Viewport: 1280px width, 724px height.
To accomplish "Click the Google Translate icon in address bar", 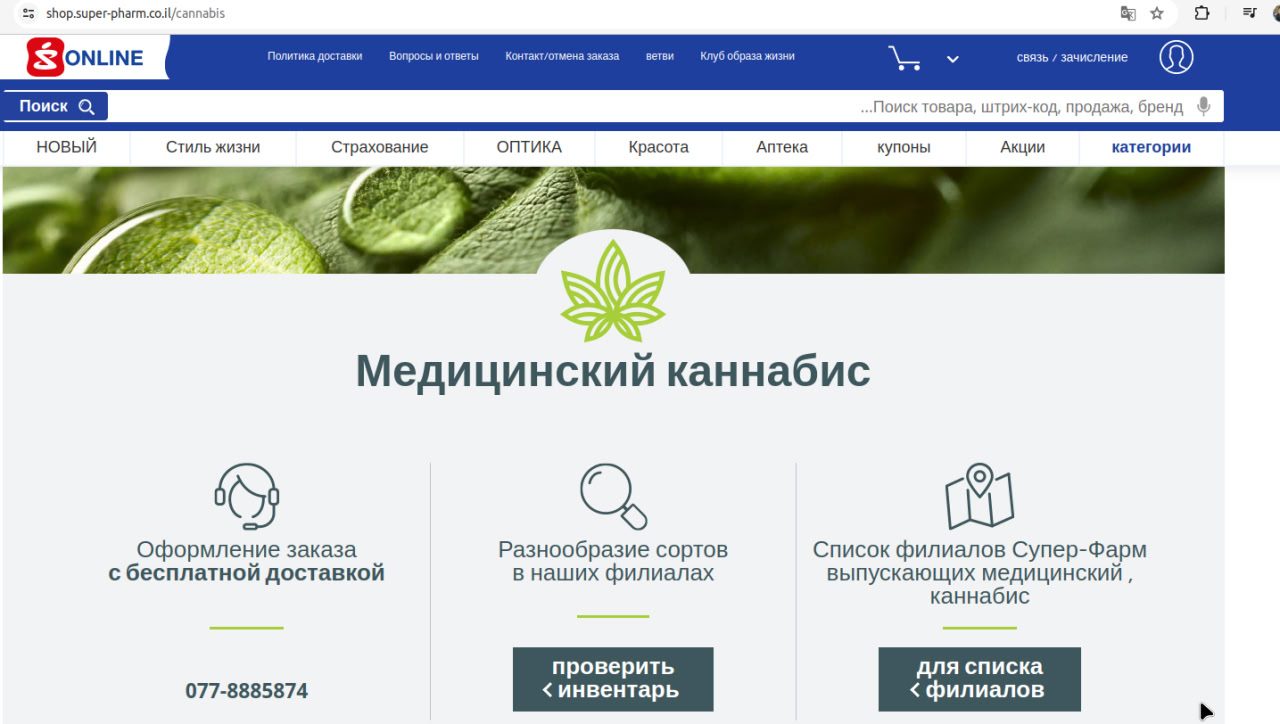I will point(1128,14).
